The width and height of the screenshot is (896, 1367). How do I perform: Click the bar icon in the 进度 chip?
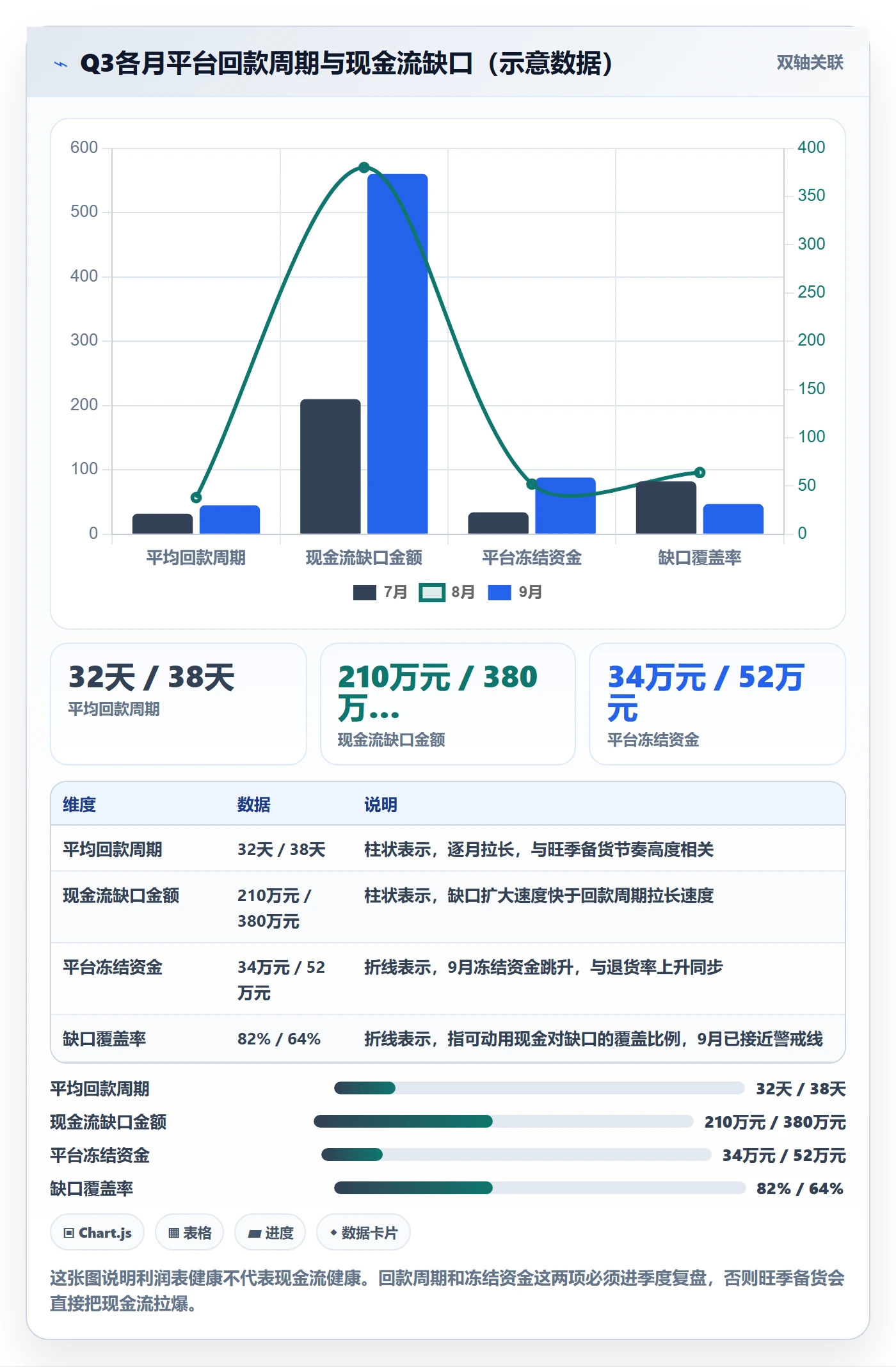pyautogui.click(x=254, y=1234)
